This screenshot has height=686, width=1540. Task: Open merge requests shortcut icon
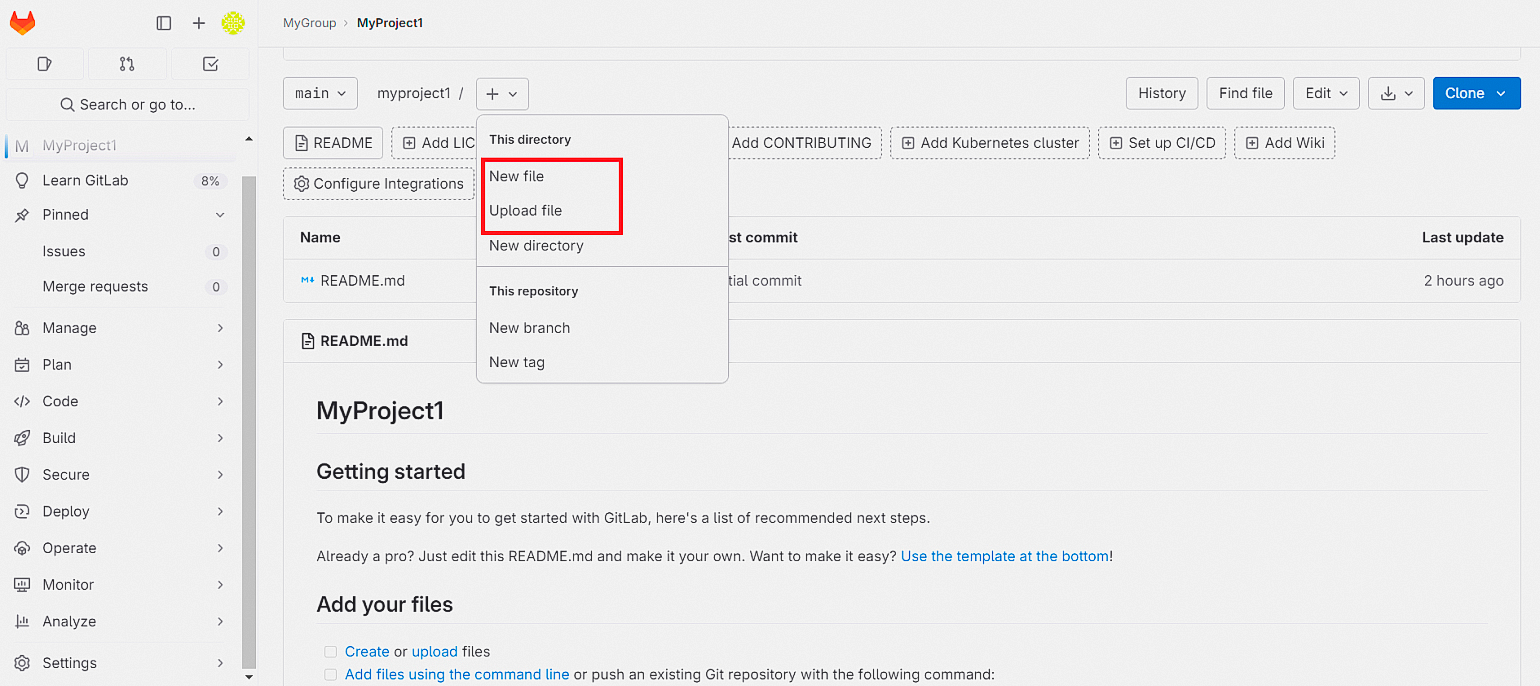click(127, 64)
